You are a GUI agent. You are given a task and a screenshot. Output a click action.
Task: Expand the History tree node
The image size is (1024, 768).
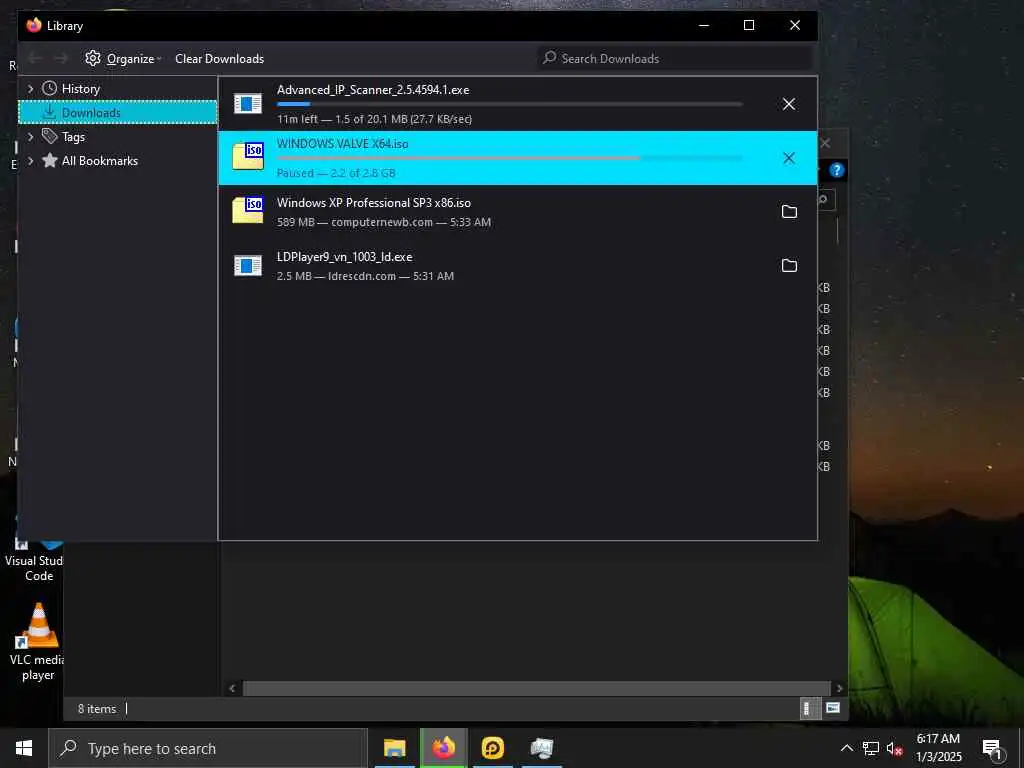[x=30, y=89]
